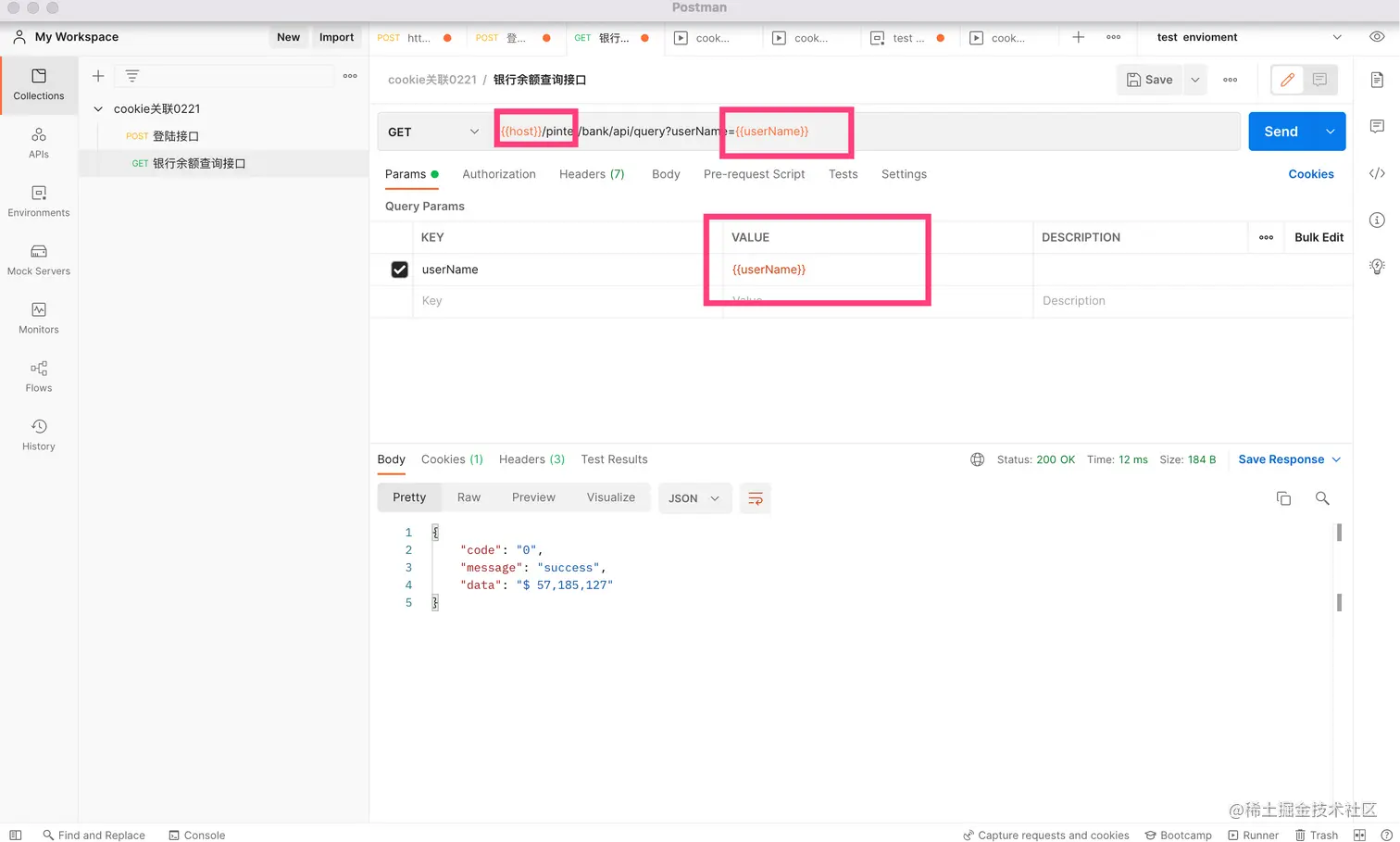This screenshot has height=842, width=1400.
Task: Open the Cookies link
Action: tap(1311, 174)
